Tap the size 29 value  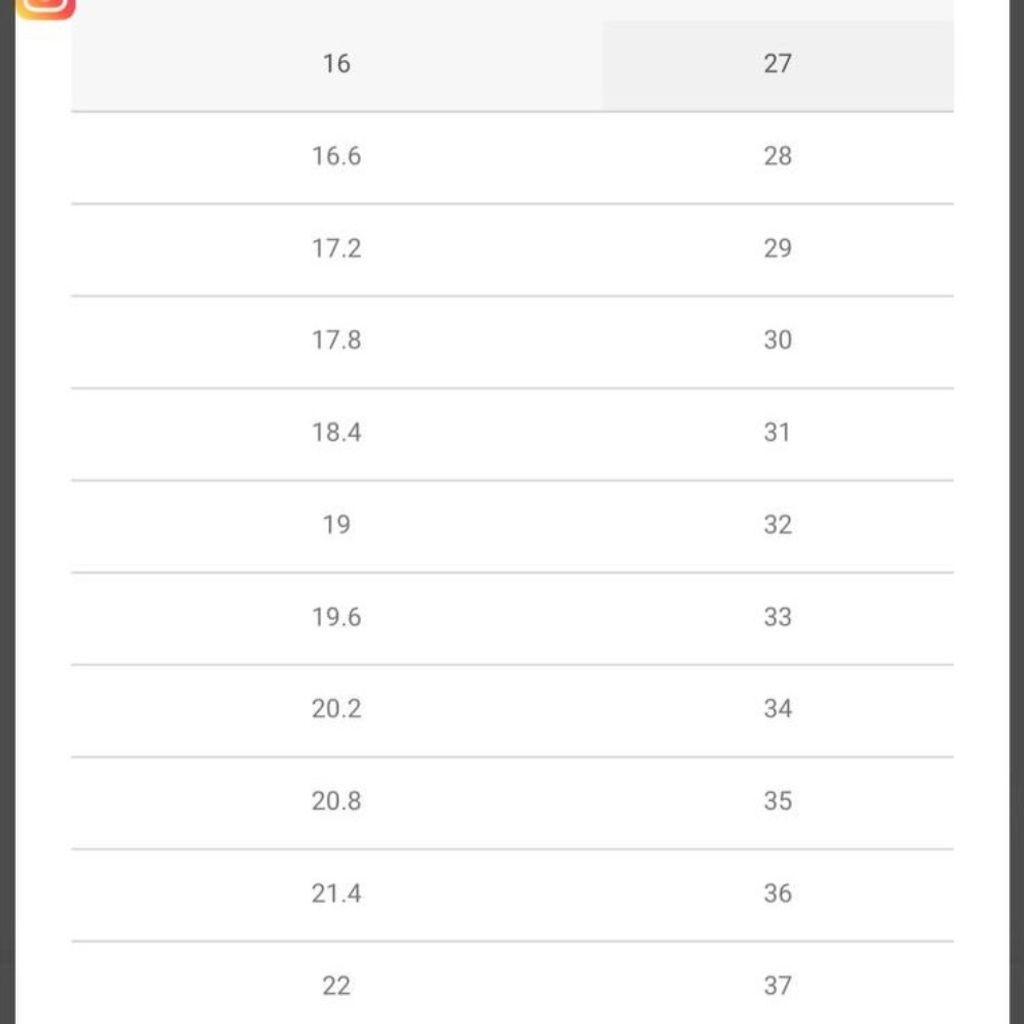pyautogui.click(x=777, y=248)
